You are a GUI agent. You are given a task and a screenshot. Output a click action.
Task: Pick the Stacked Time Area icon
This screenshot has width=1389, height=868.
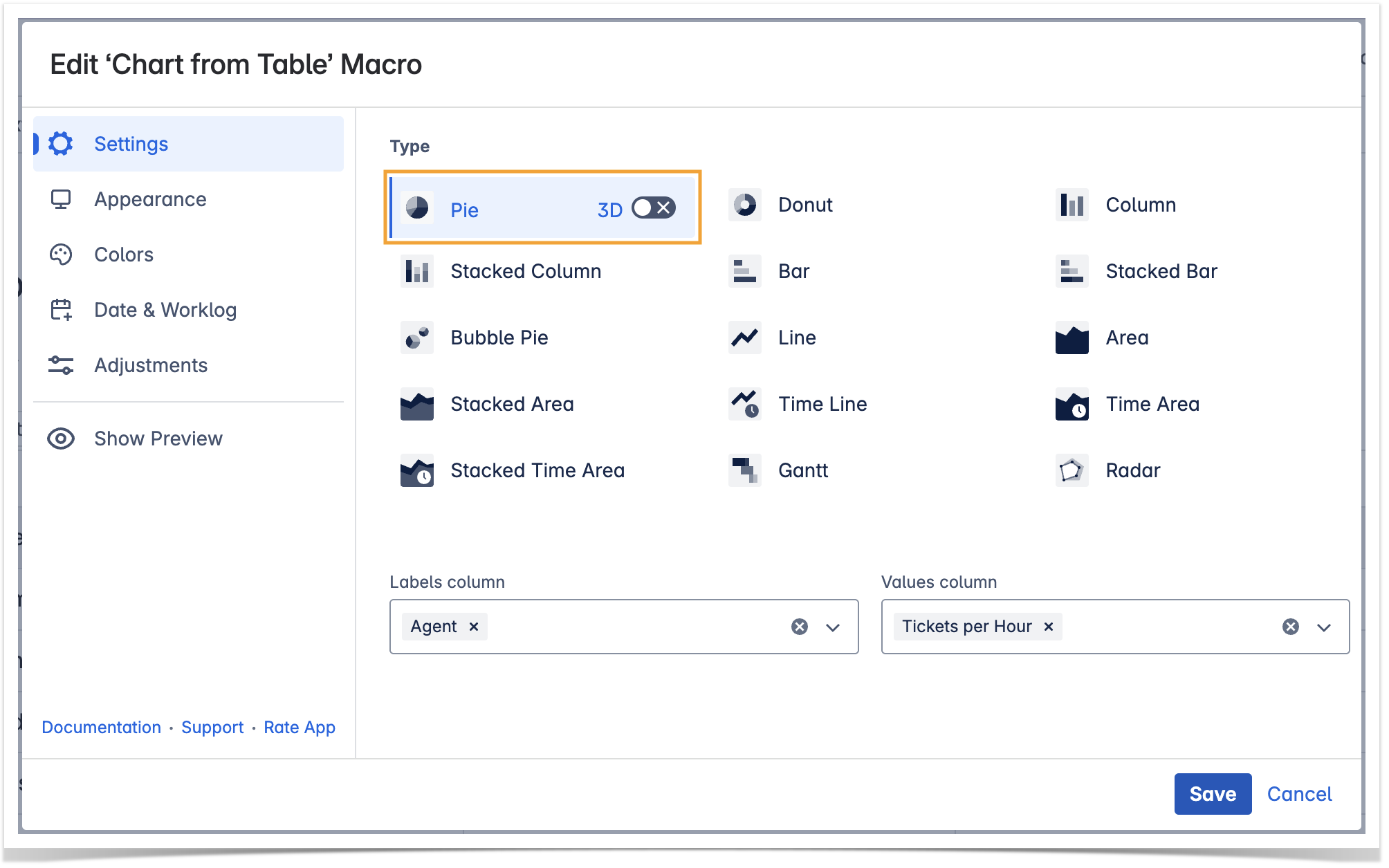point(416,470)
